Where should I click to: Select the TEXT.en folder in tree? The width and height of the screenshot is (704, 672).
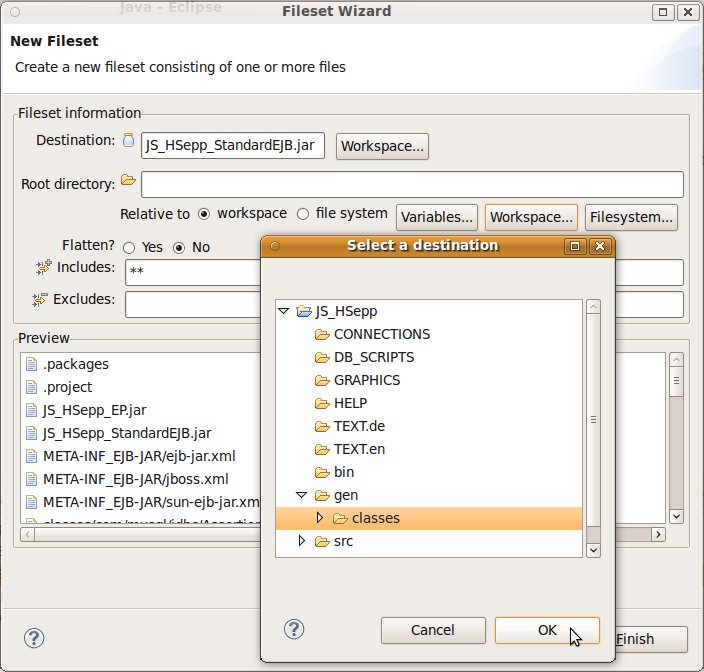pos(359,449)
